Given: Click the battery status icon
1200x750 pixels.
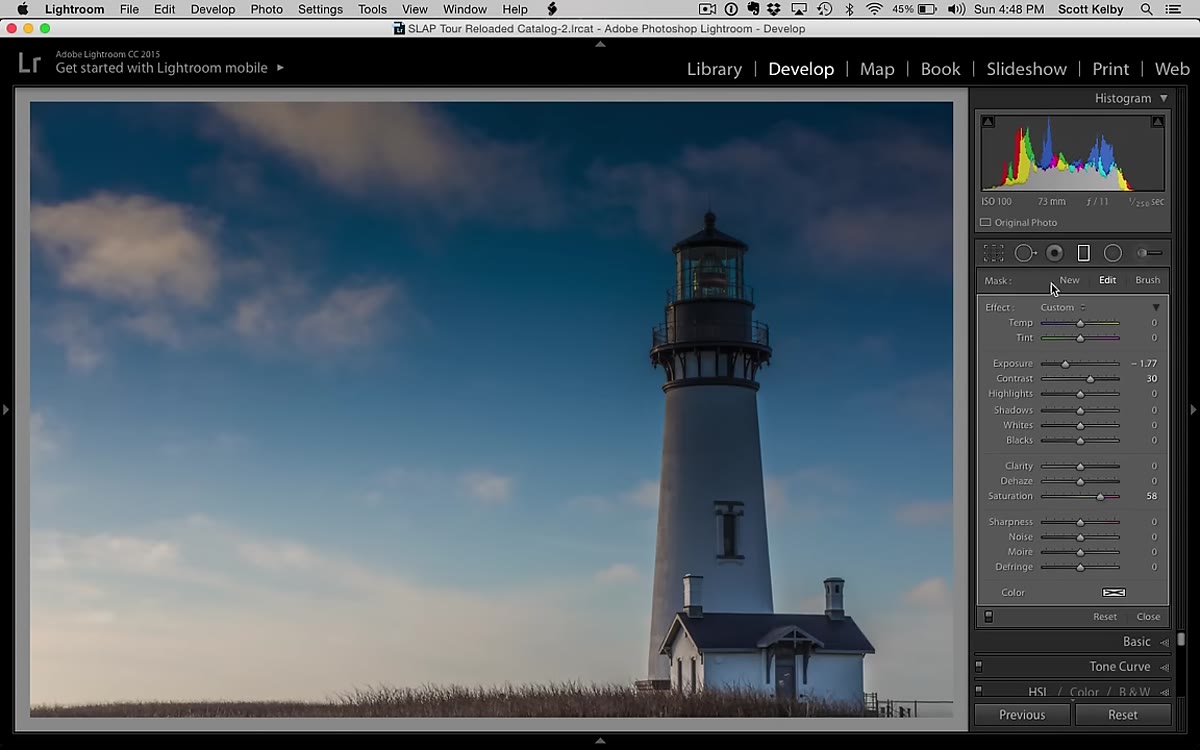Looking at the screenshot, I should [x=928, y=9].
